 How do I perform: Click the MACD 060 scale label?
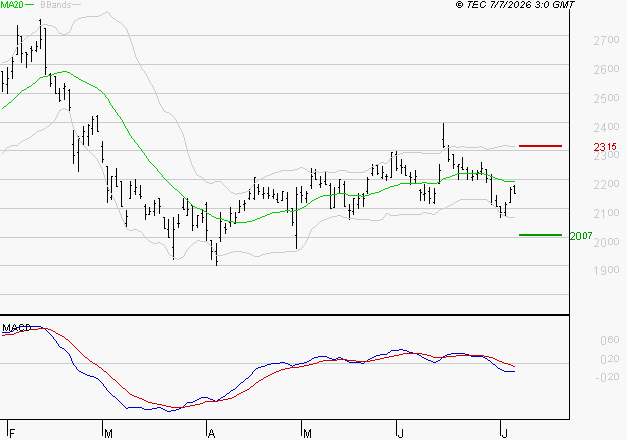[610, 340]
